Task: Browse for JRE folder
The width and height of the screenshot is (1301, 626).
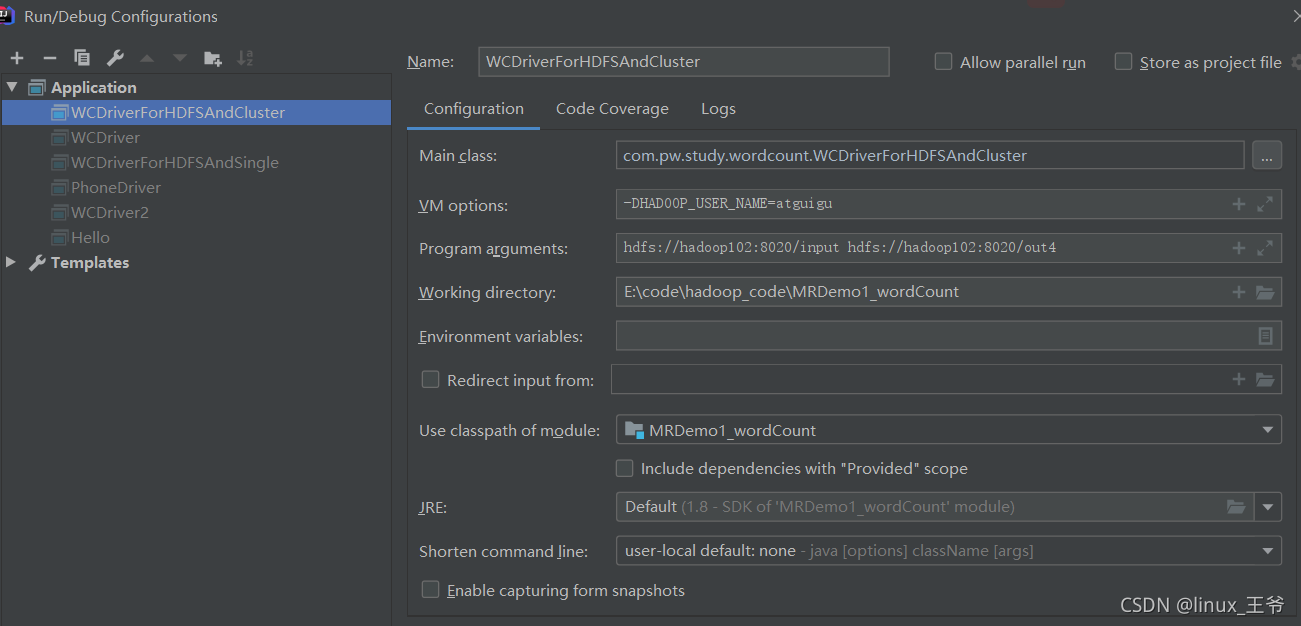Action: point(1237,507)
